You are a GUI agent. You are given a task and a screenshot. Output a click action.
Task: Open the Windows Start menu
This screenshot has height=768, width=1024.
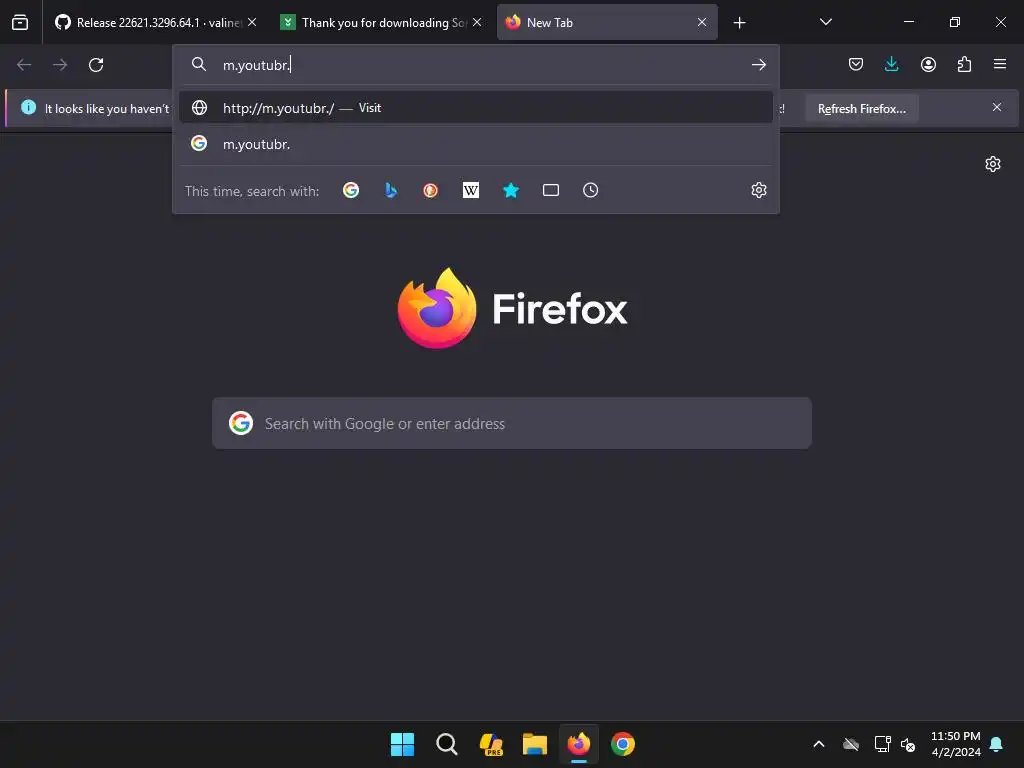point(402,744)
